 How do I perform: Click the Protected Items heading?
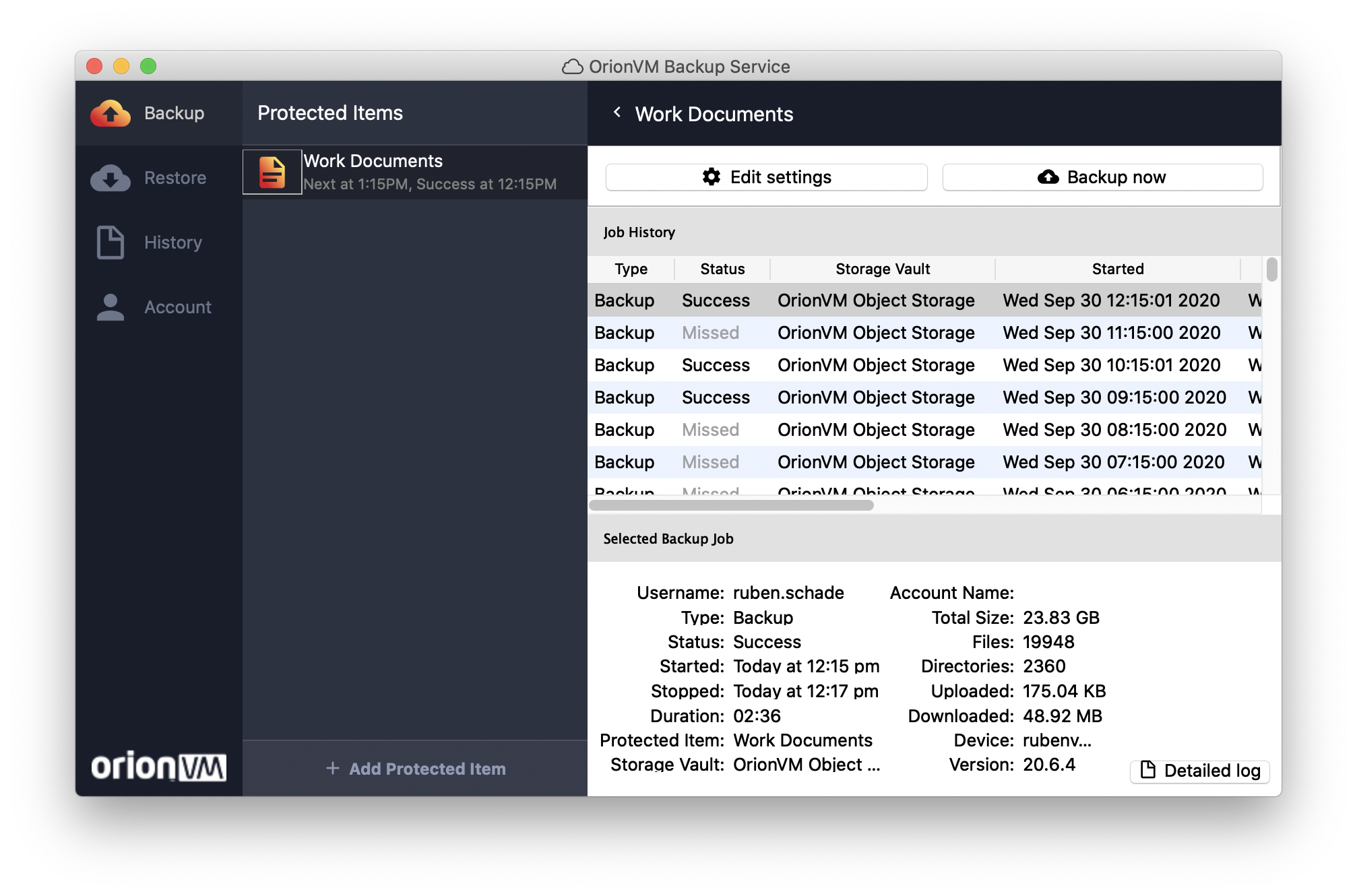pos(330,113)
